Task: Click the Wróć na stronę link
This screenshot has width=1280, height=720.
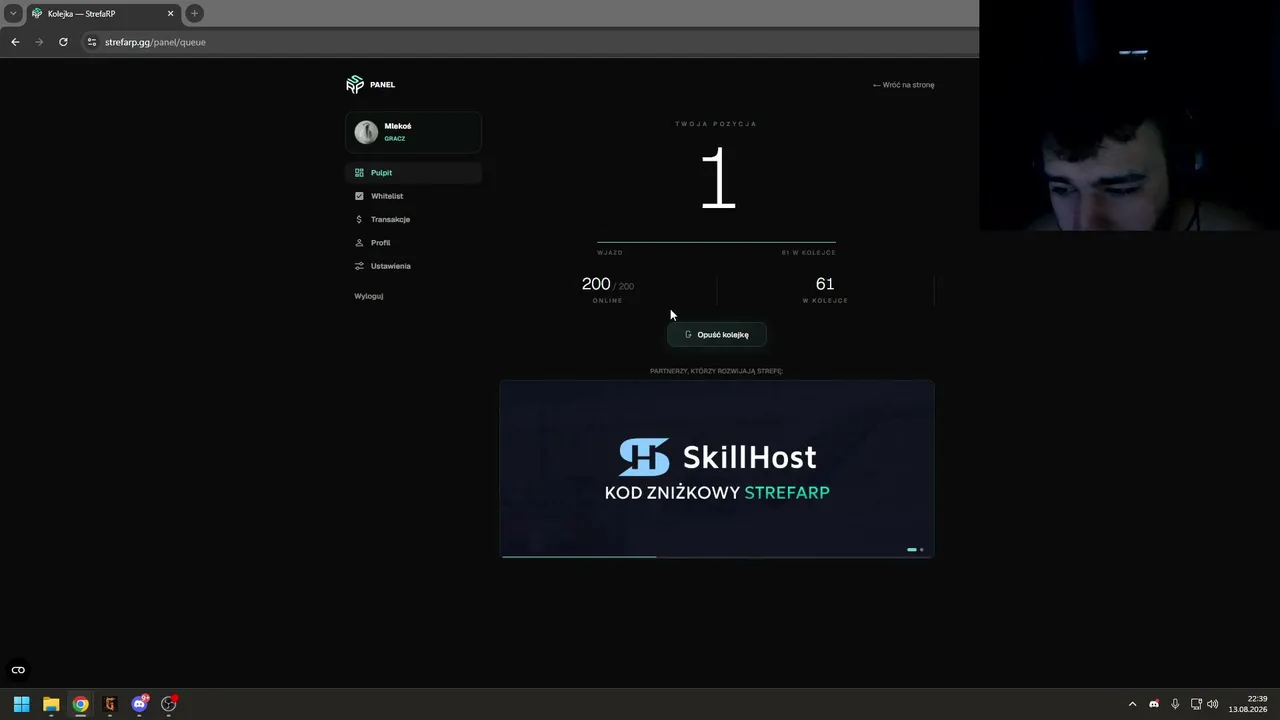Action: [903, 85]
